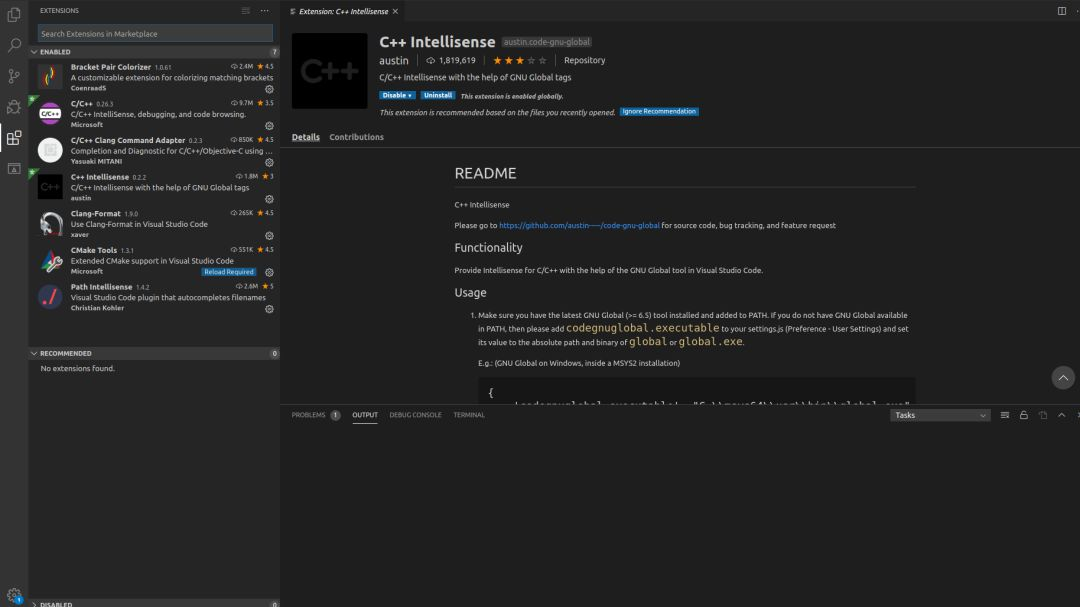Select the C/C++ Microsoft extension icon
The height and width of the screenshot is (607, 1080).
tap(50, 113)
